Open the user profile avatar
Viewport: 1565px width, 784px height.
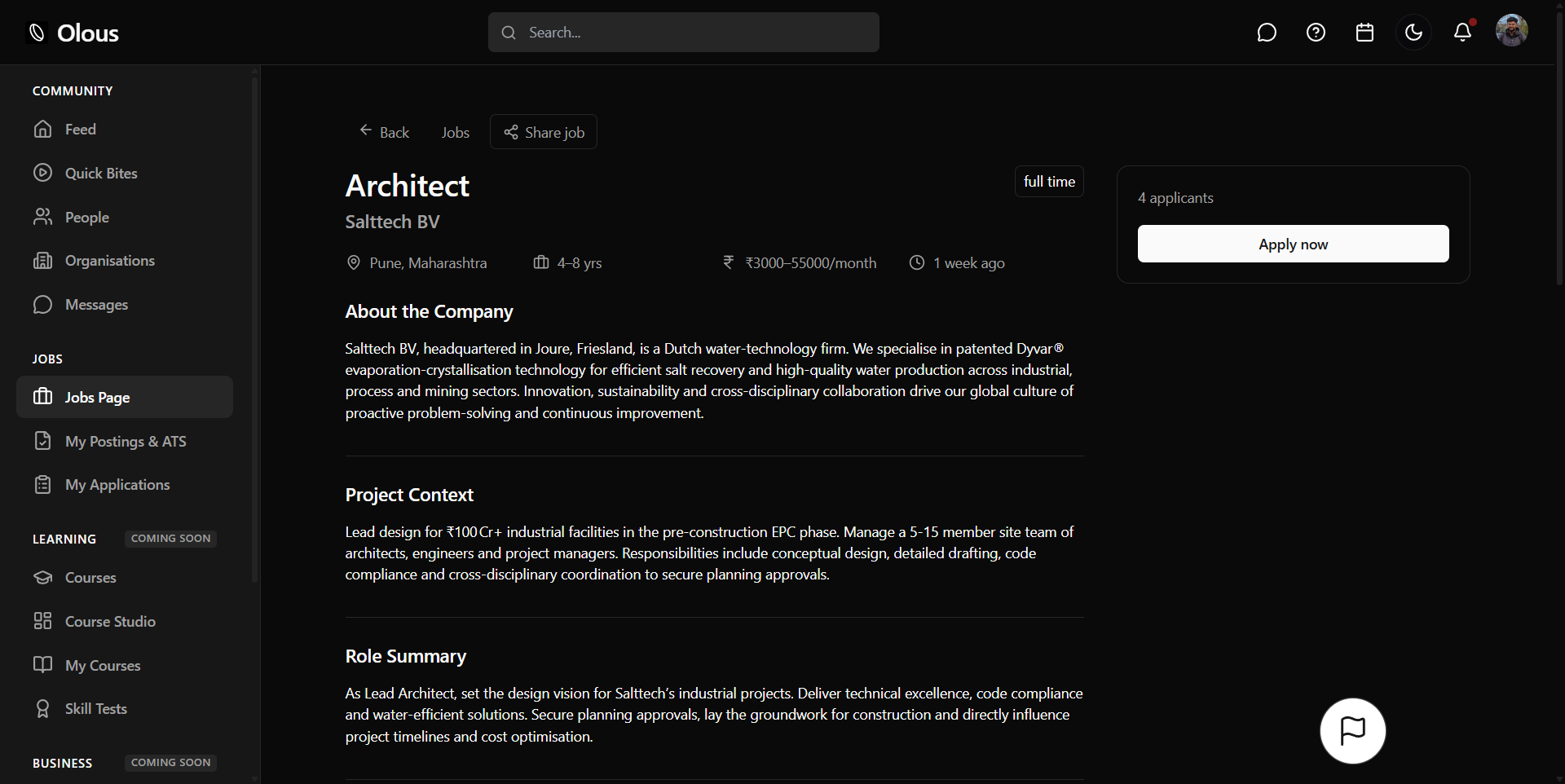[x=1512, y=30]
